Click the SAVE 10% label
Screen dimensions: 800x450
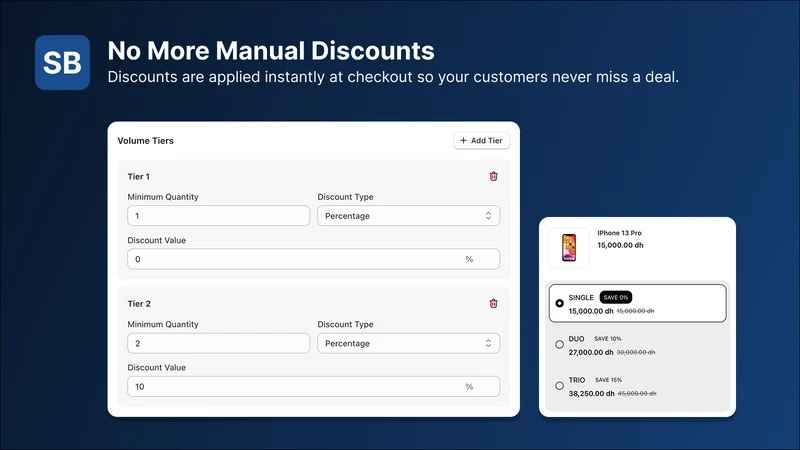tap(608, 339)
